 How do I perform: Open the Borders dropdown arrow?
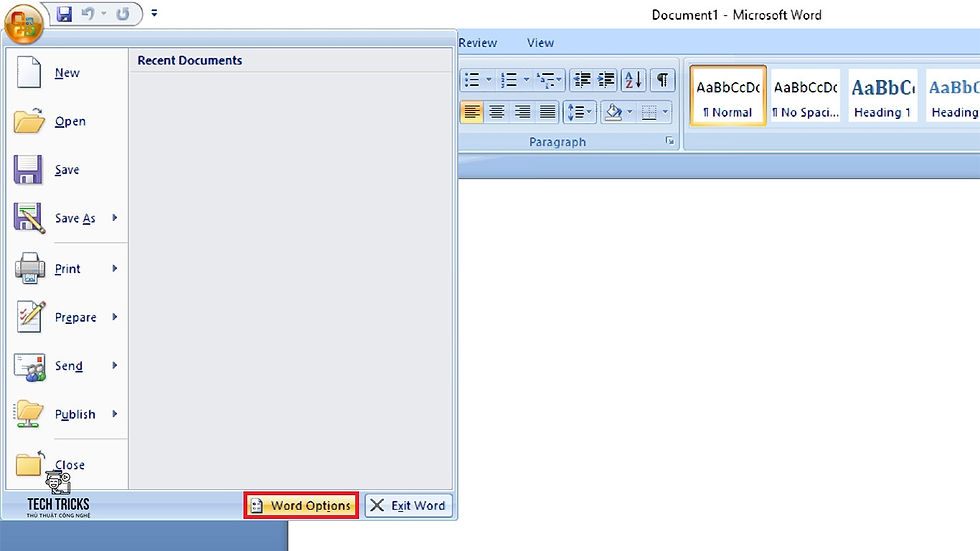tap(665, 112)
